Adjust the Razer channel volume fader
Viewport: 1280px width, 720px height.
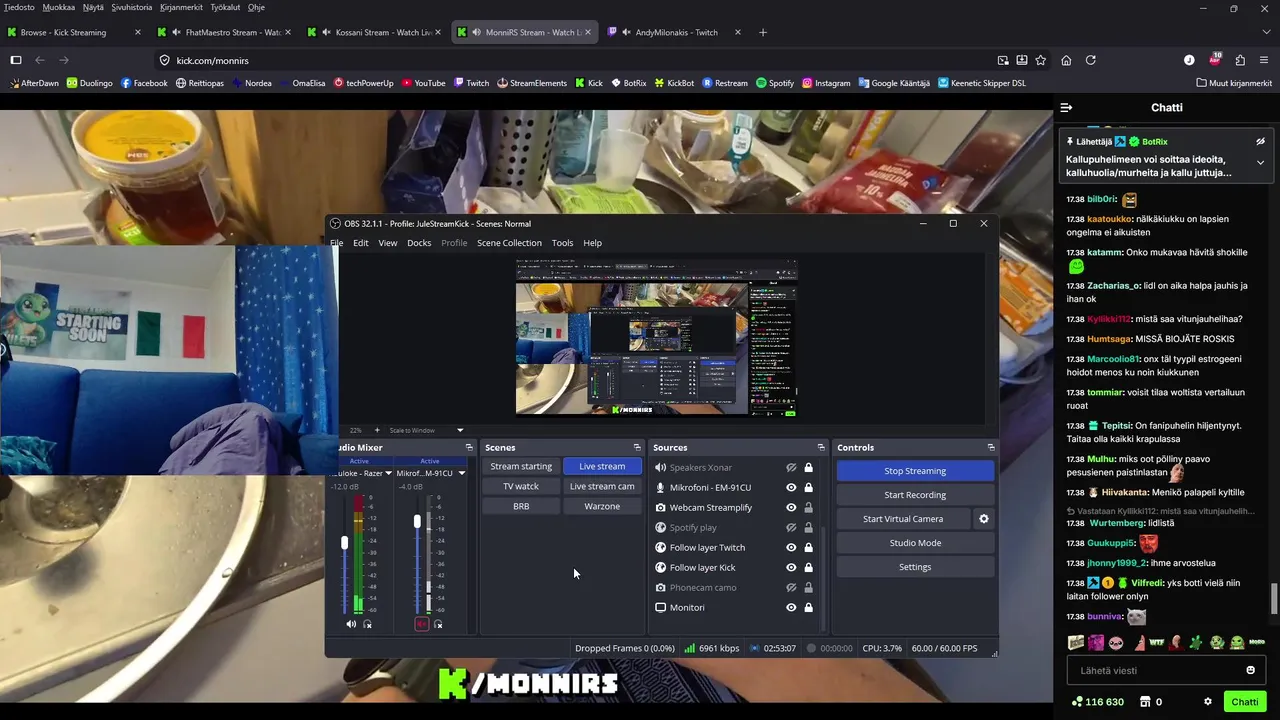344,543
